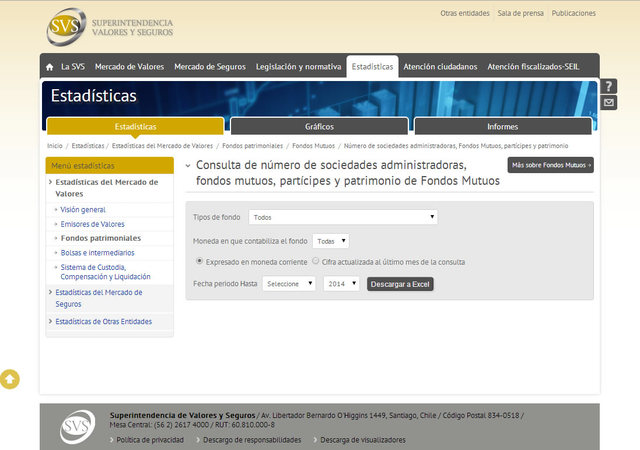Open the year 2014 dropdown
The image size is (640, 450).
coord(341,283)
